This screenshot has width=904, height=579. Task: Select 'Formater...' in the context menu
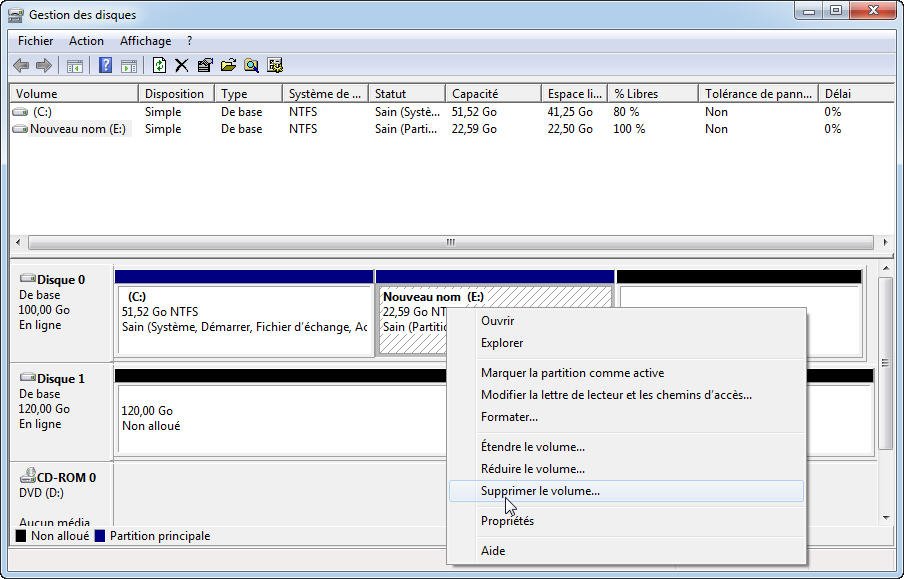509,417
